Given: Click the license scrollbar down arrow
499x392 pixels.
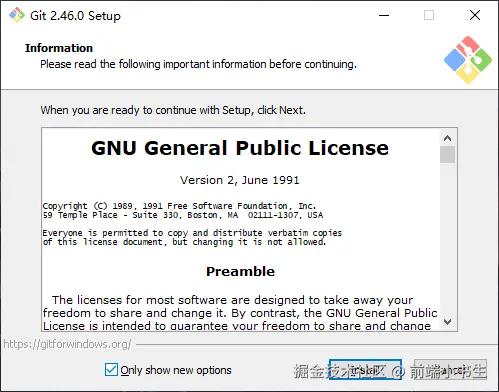Looking at the screenshot, I should [x=447, y=322].
